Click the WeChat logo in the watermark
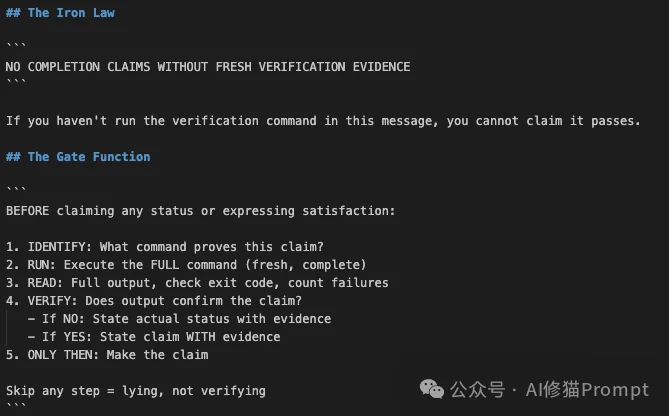 pos(433,388)
